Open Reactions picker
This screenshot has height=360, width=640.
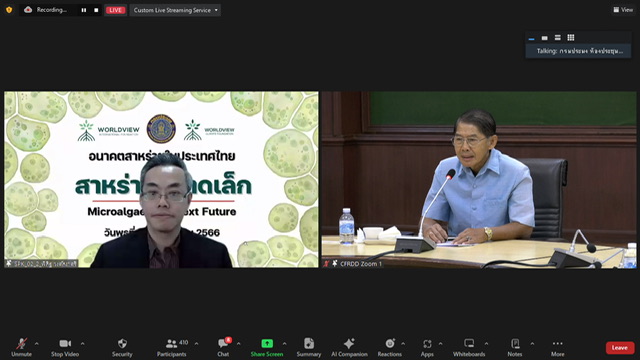point(389,347)
